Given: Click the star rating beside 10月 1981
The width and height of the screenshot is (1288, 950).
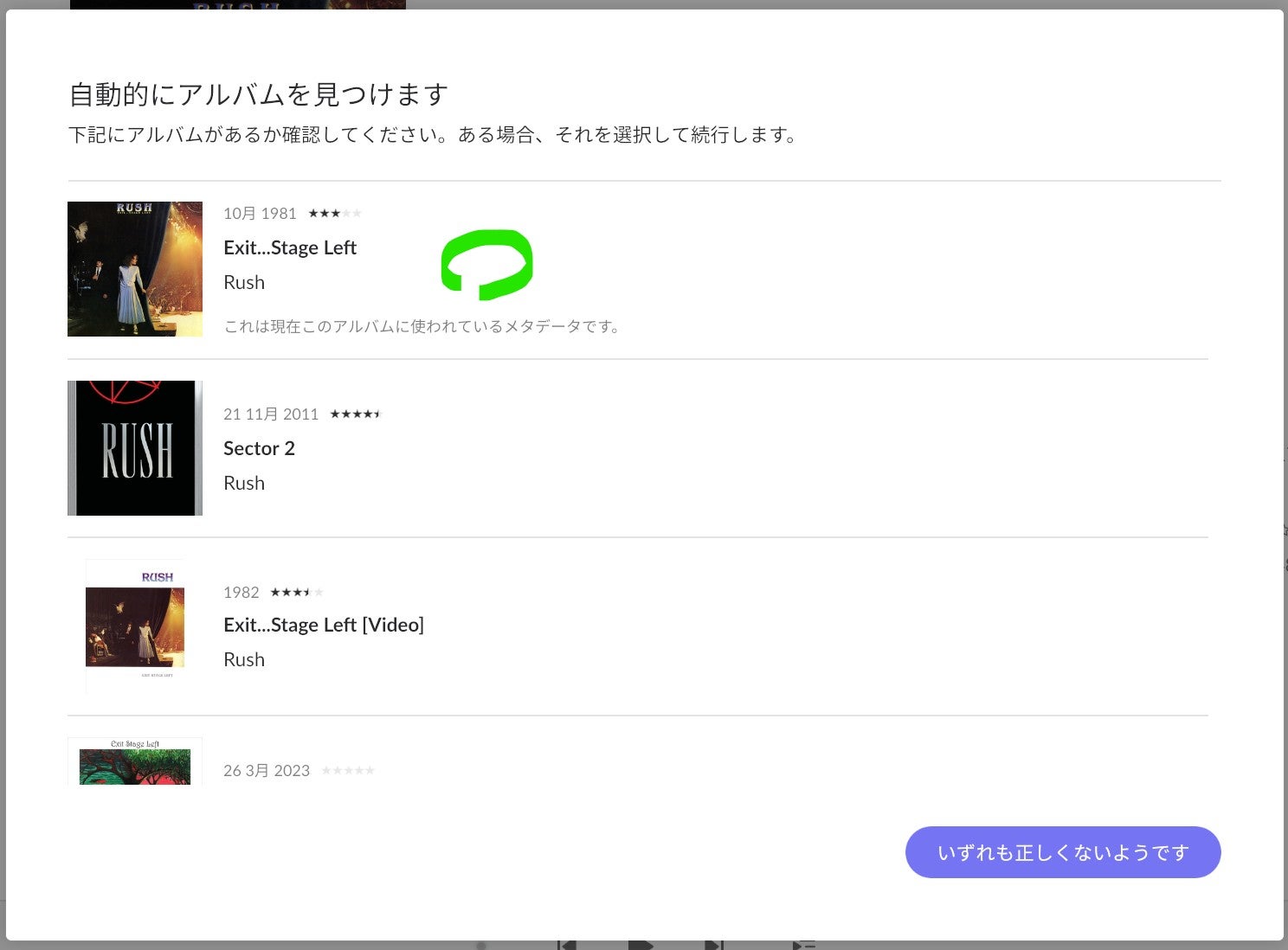Looking at the screenshot, I should tap(335, 214).
